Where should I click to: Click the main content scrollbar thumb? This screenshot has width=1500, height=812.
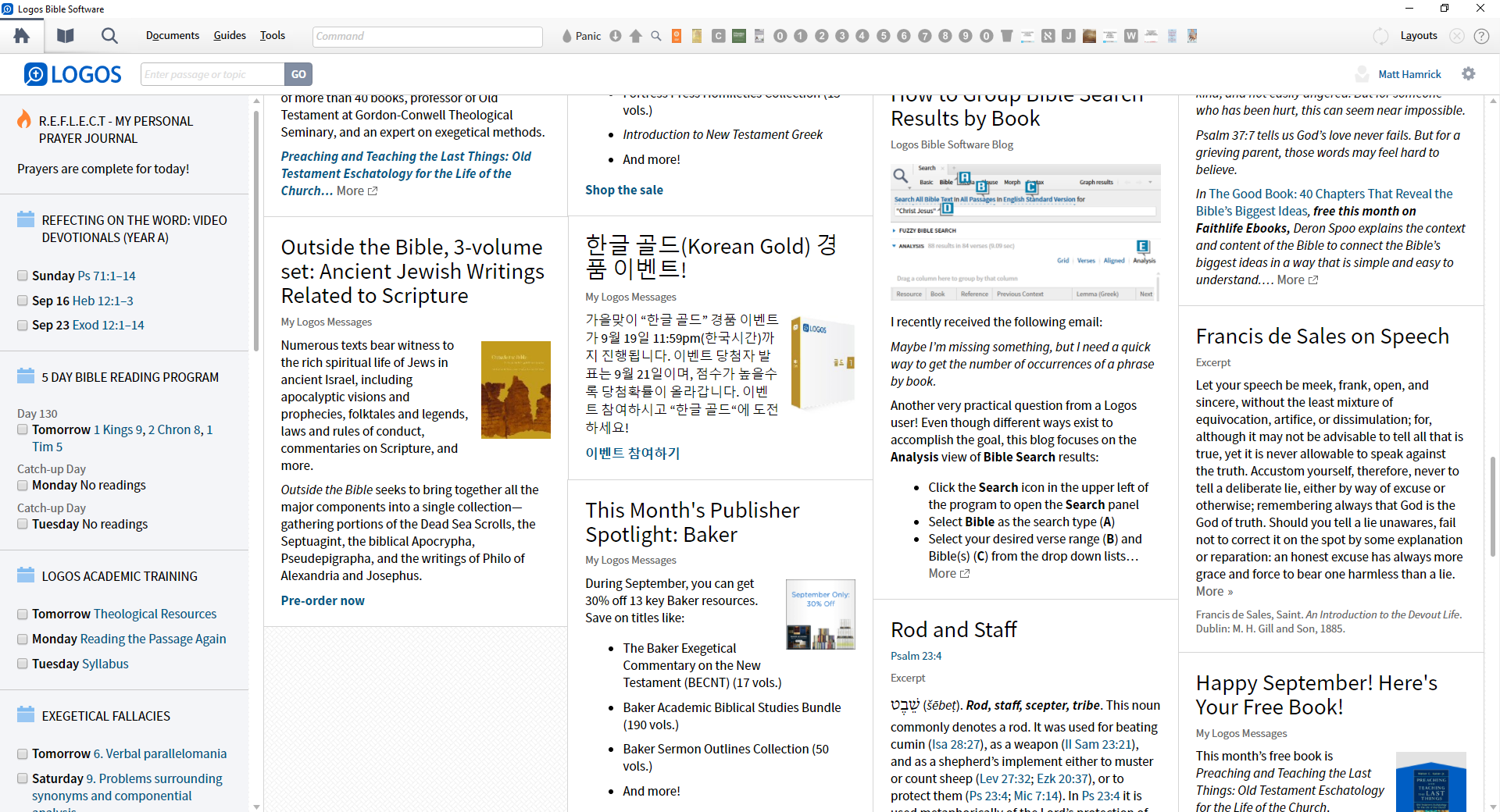(x=1494, y=505)
